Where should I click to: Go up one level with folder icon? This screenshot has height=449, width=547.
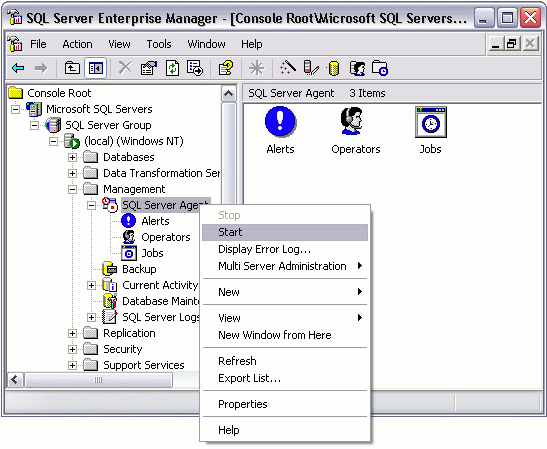click(x=72, y=68)
